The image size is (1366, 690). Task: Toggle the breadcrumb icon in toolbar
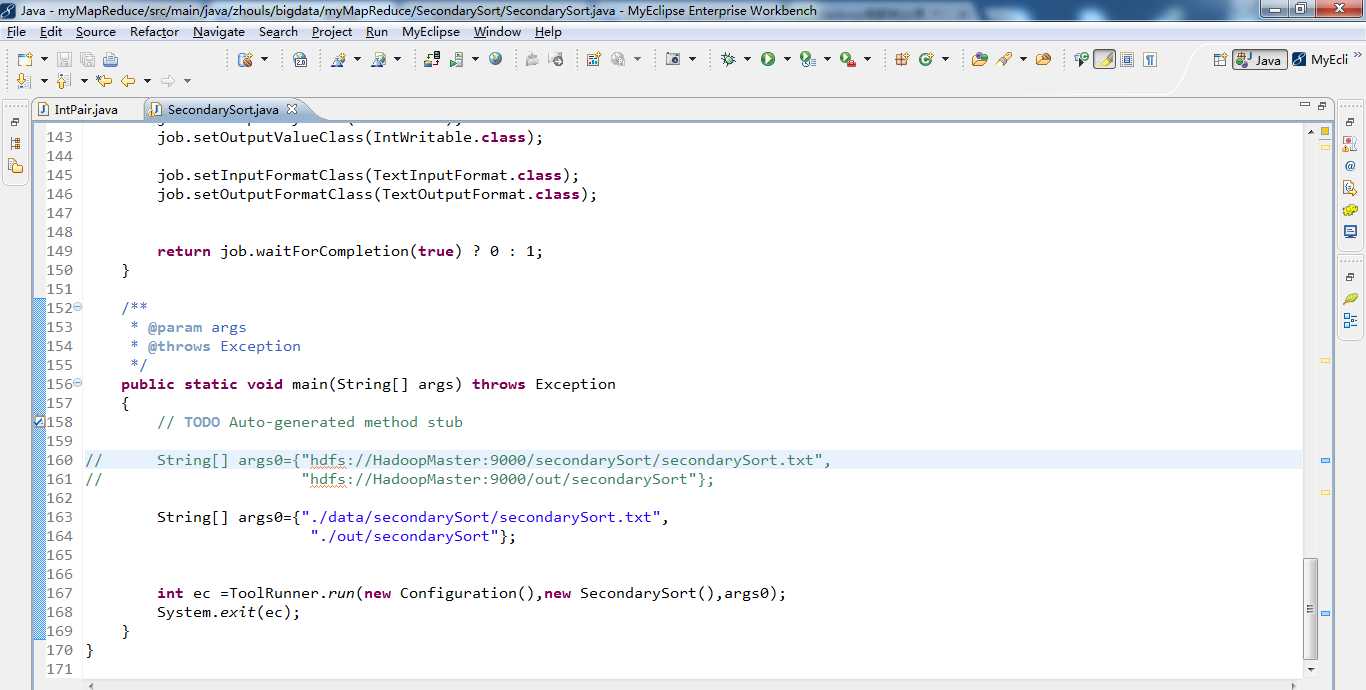[x=1081, y=59]
